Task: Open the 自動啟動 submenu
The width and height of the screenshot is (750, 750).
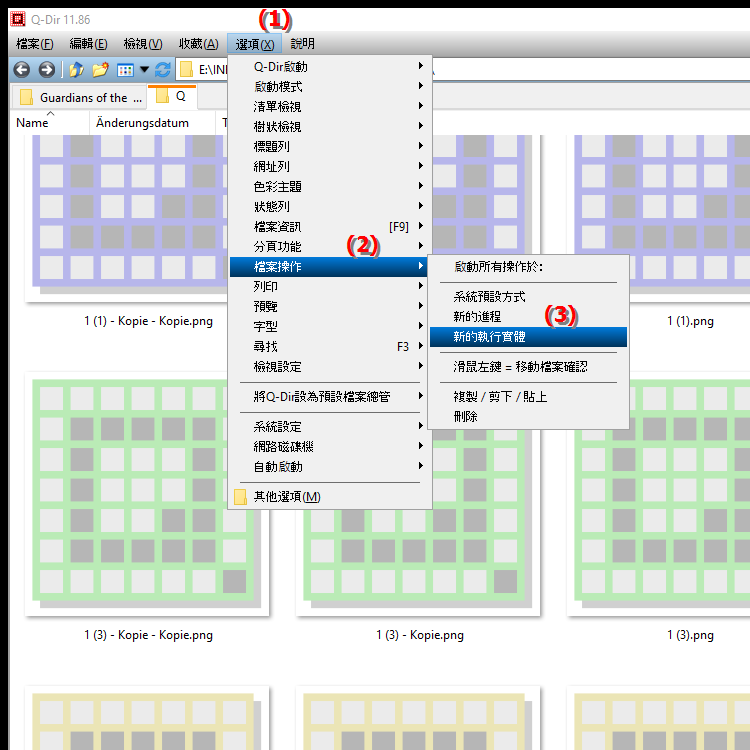Action: [331, 467]
